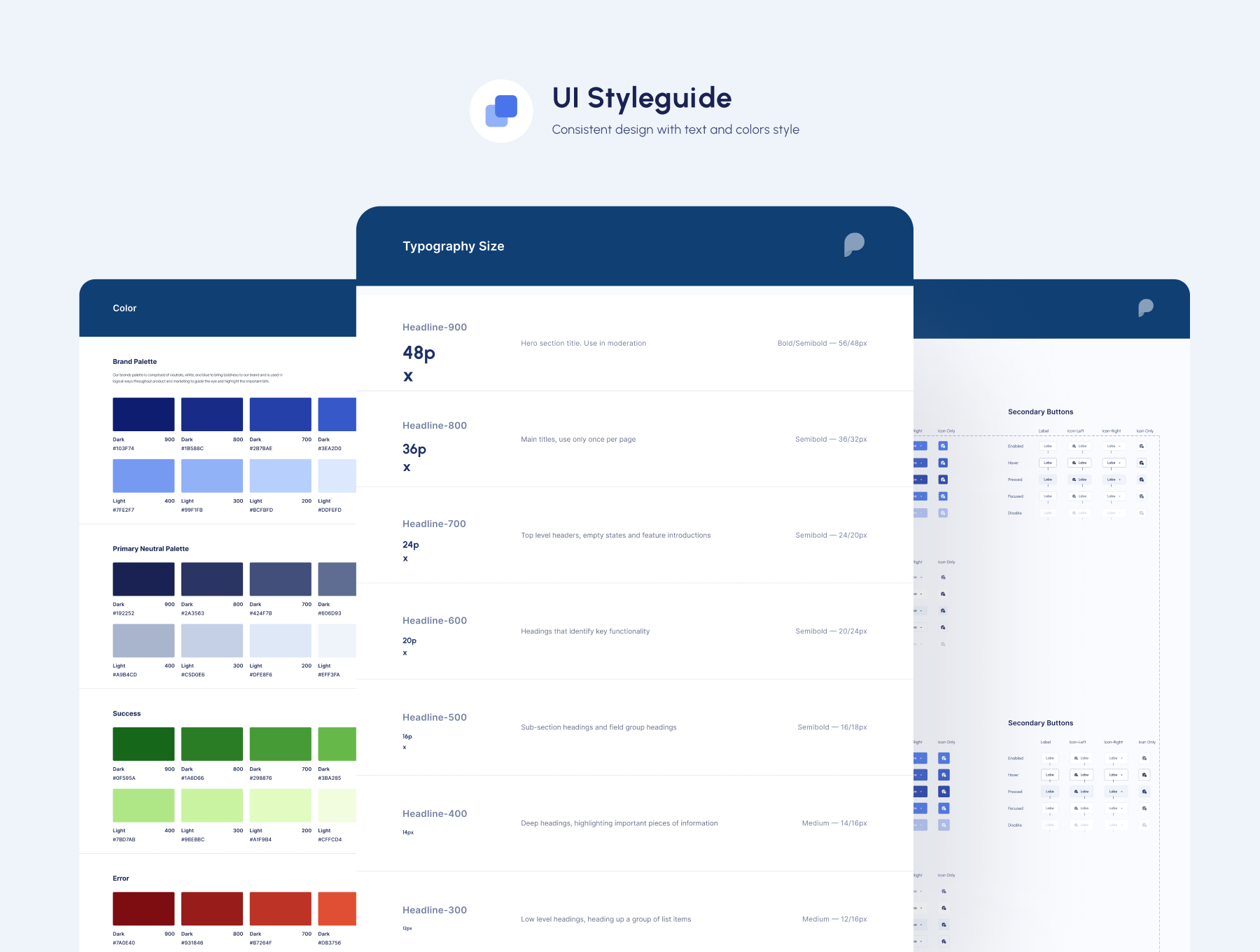
Task: Click the Disable icon-only button in first Secondary Buttons group
Action: [1142, 513]
